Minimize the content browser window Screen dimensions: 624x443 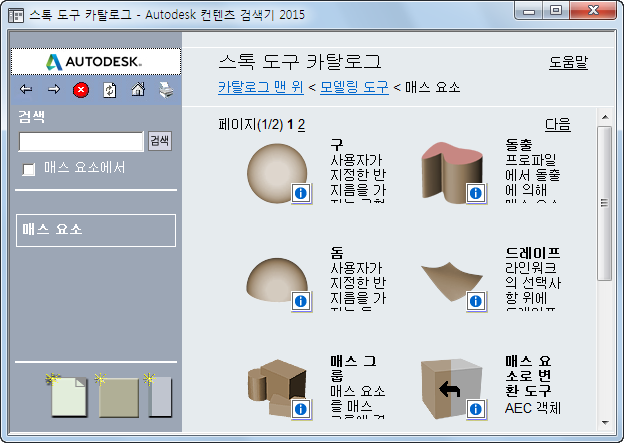click(529, 11)
